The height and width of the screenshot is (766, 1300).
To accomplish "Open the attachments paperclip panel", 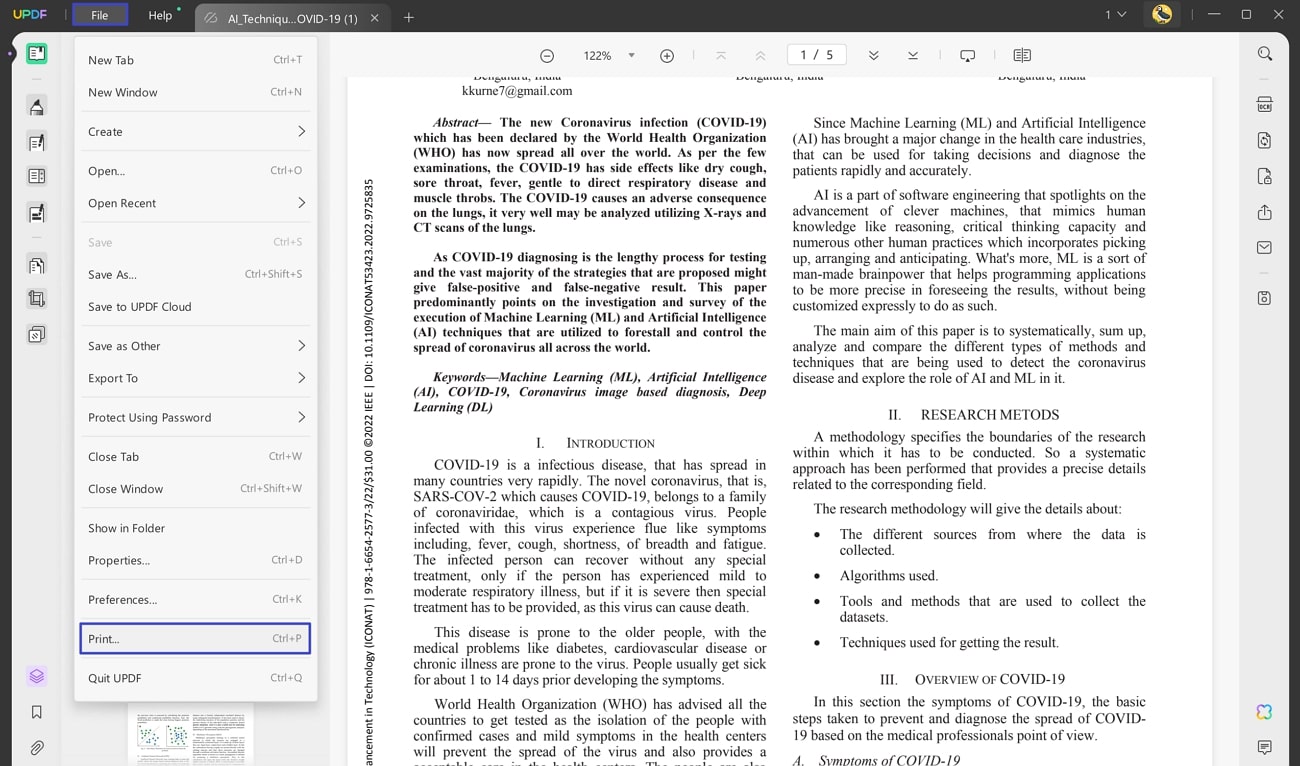I will (37, 748).
